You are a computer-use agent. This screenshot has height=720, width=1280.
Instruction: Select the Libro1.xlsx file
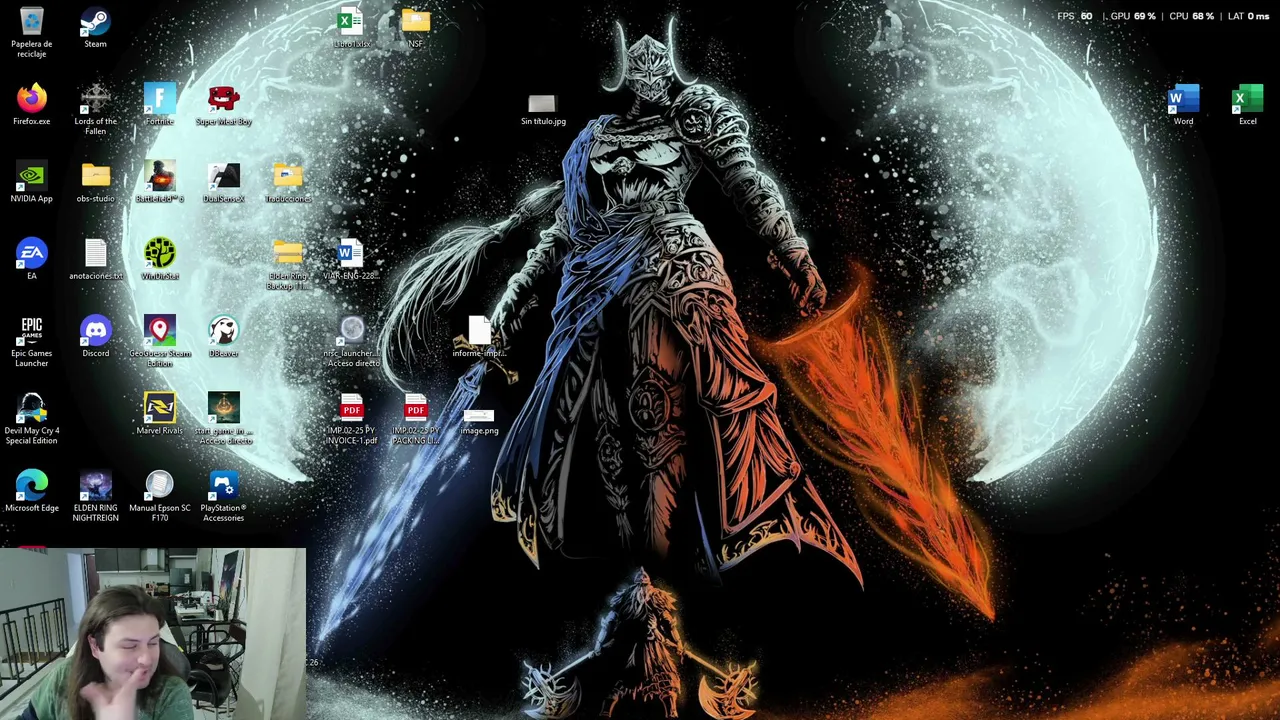click(x=351, y=28)
